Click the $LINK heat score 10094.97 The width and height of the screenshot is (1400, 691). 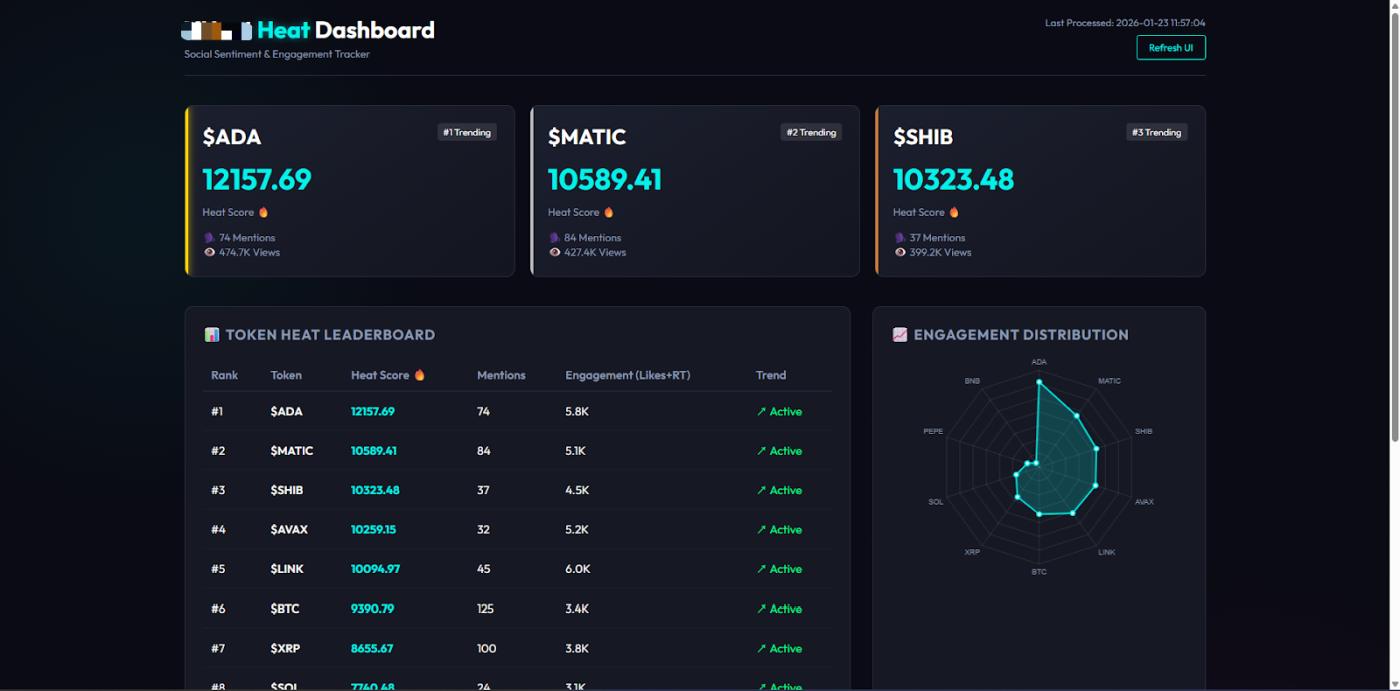[x=375, y=569]
